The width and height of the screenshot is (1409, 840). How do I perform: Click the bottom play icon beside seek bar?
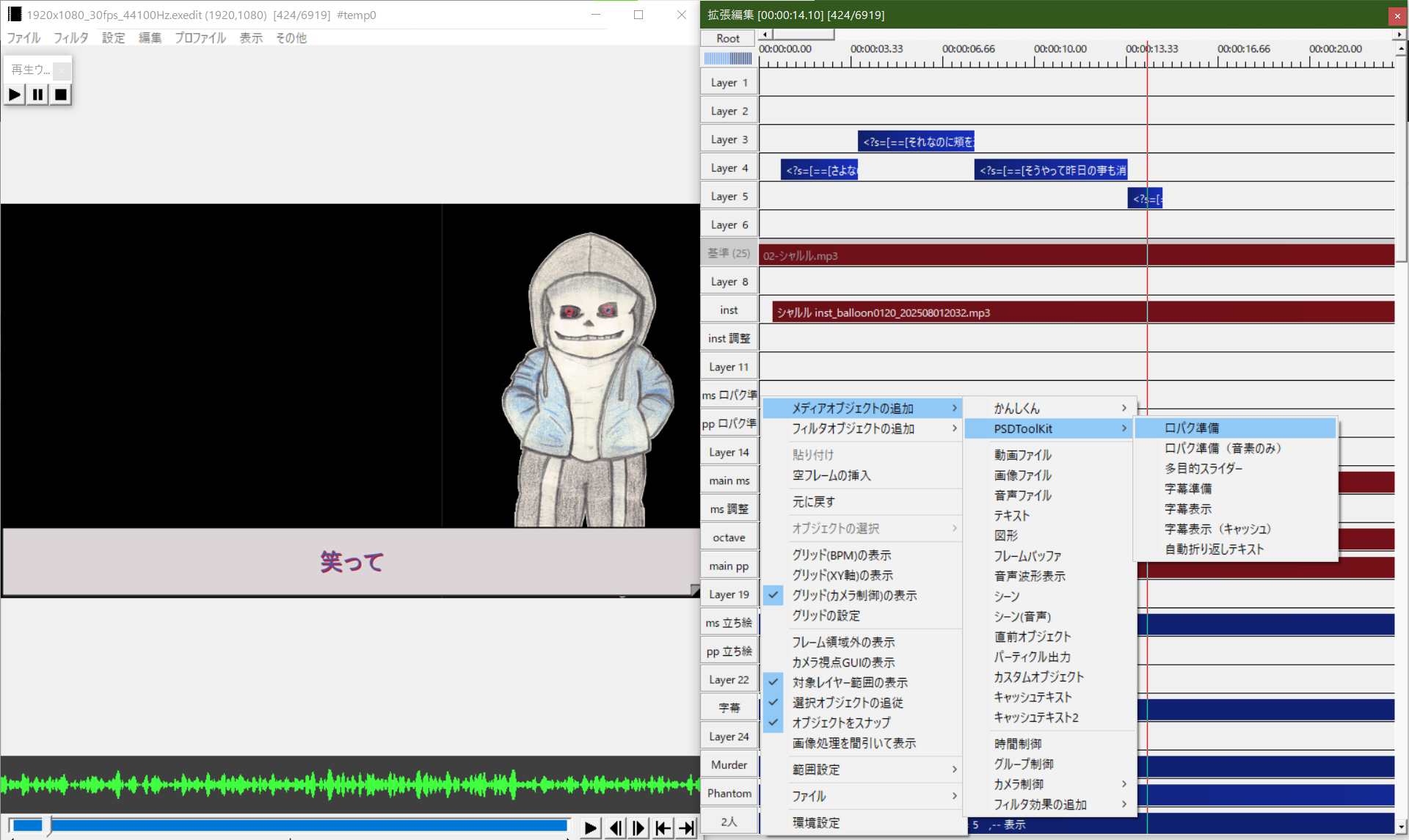(590, 828)
